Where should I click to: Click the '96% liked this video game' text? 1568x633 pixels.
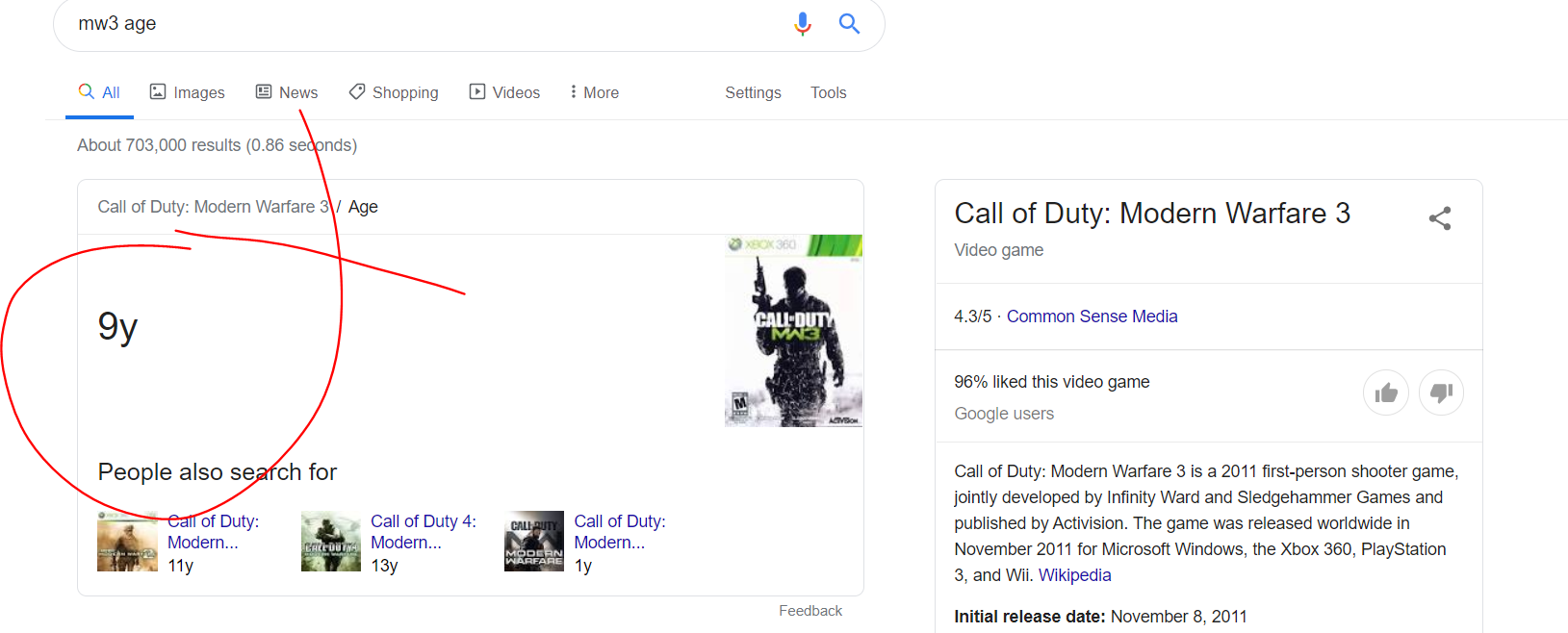point(1052,382)
